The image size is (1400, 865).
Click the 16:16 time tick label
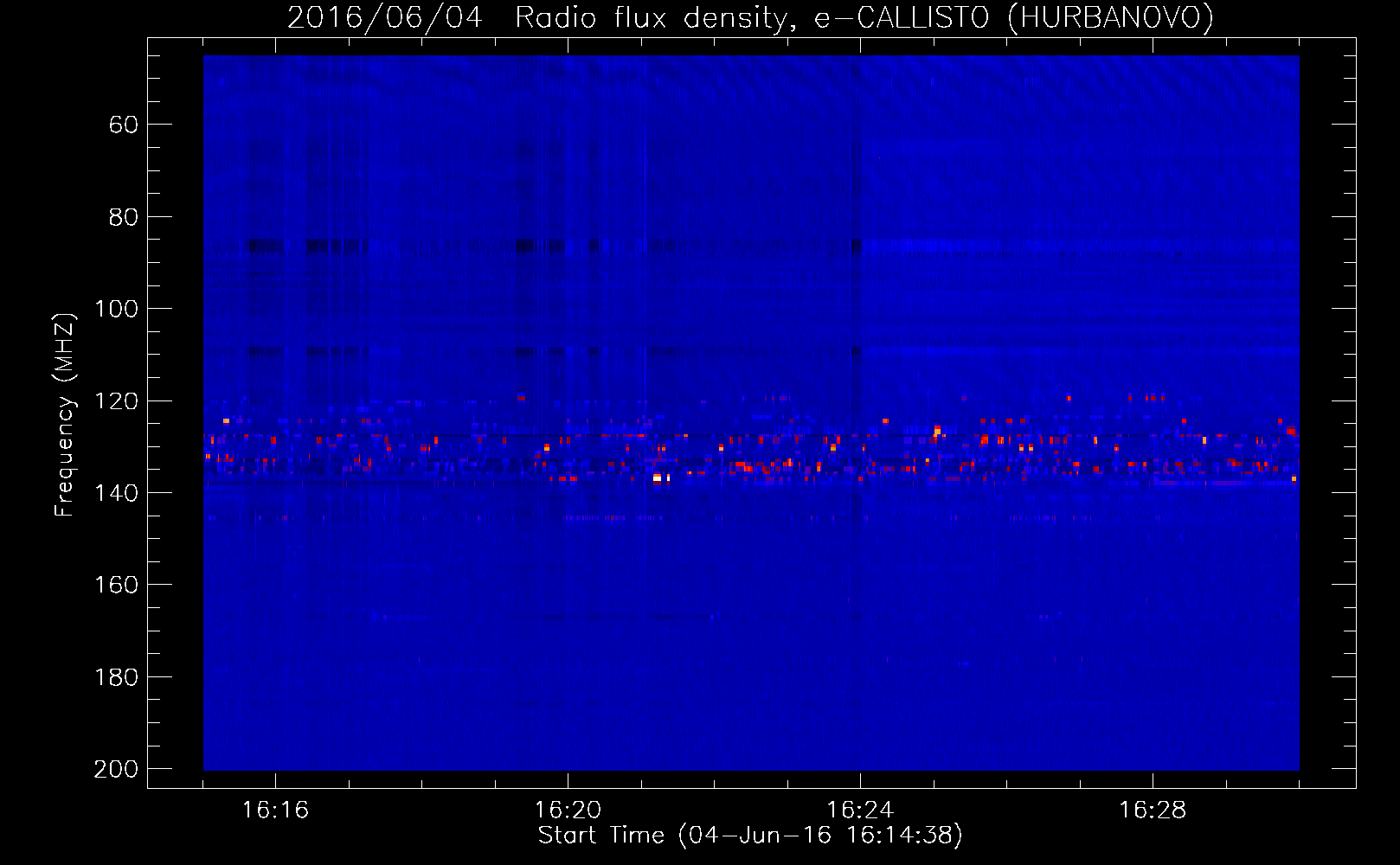pos(275,811)
